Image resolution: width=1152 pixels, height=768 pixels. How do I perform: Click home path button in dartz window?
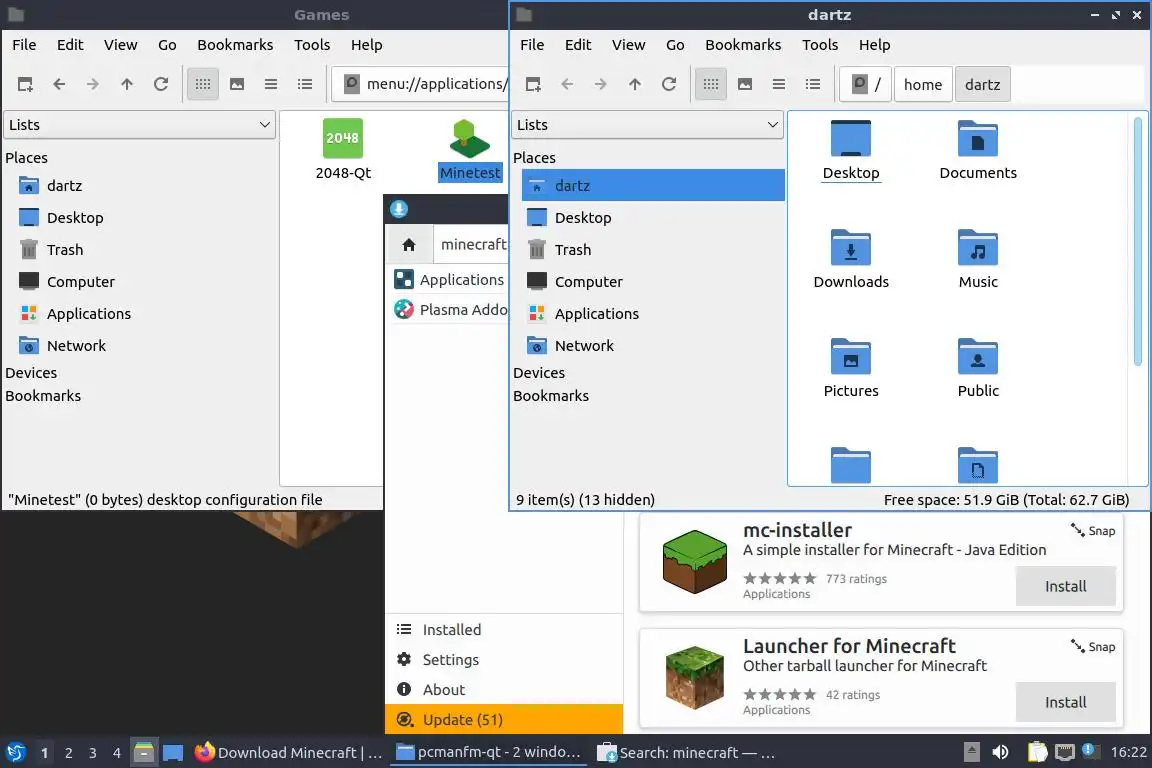coord(923,85)
